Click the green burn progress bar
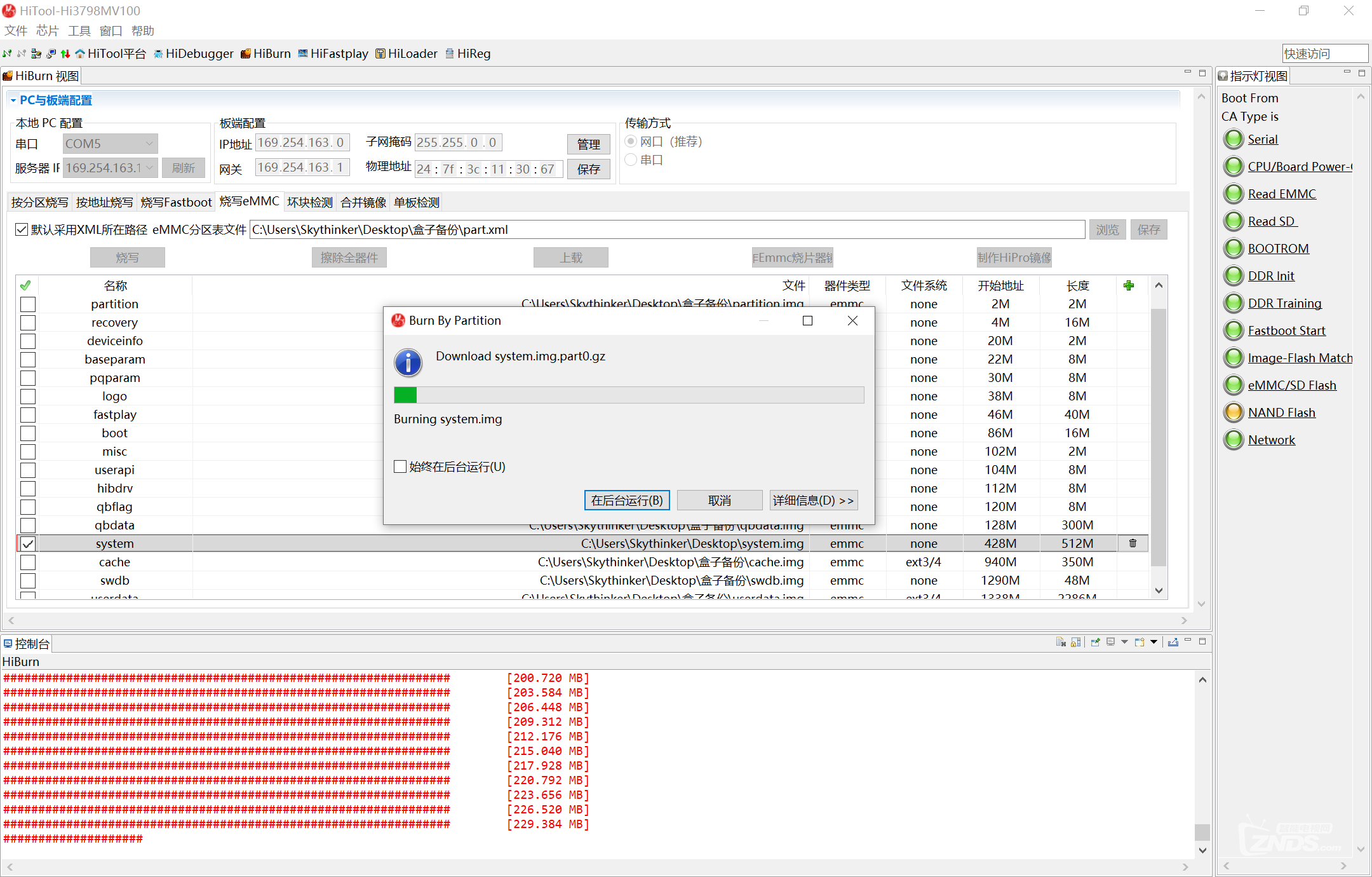 [x=629, y=395]
